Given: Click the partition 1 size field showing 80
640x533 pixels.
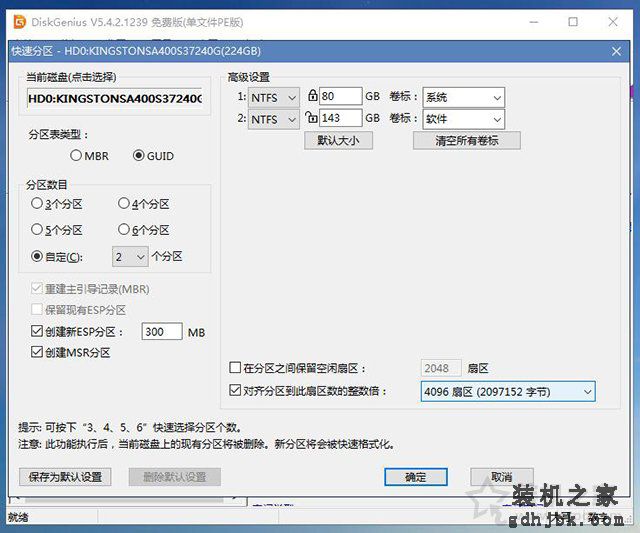Looking at the screenshot, I should pos(340,96).
